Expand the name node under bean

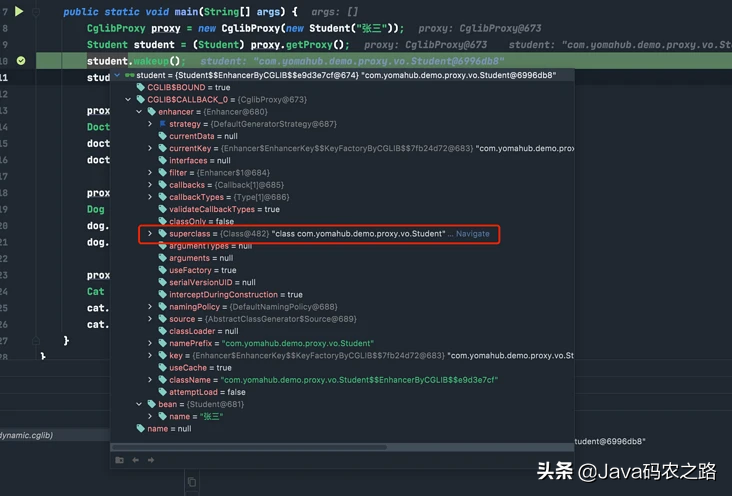click(x=150, y=416)
